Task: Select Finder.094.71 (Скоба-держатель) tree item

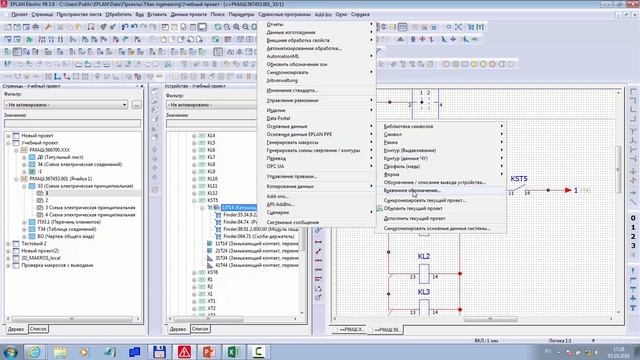Action: click(259, 236)
